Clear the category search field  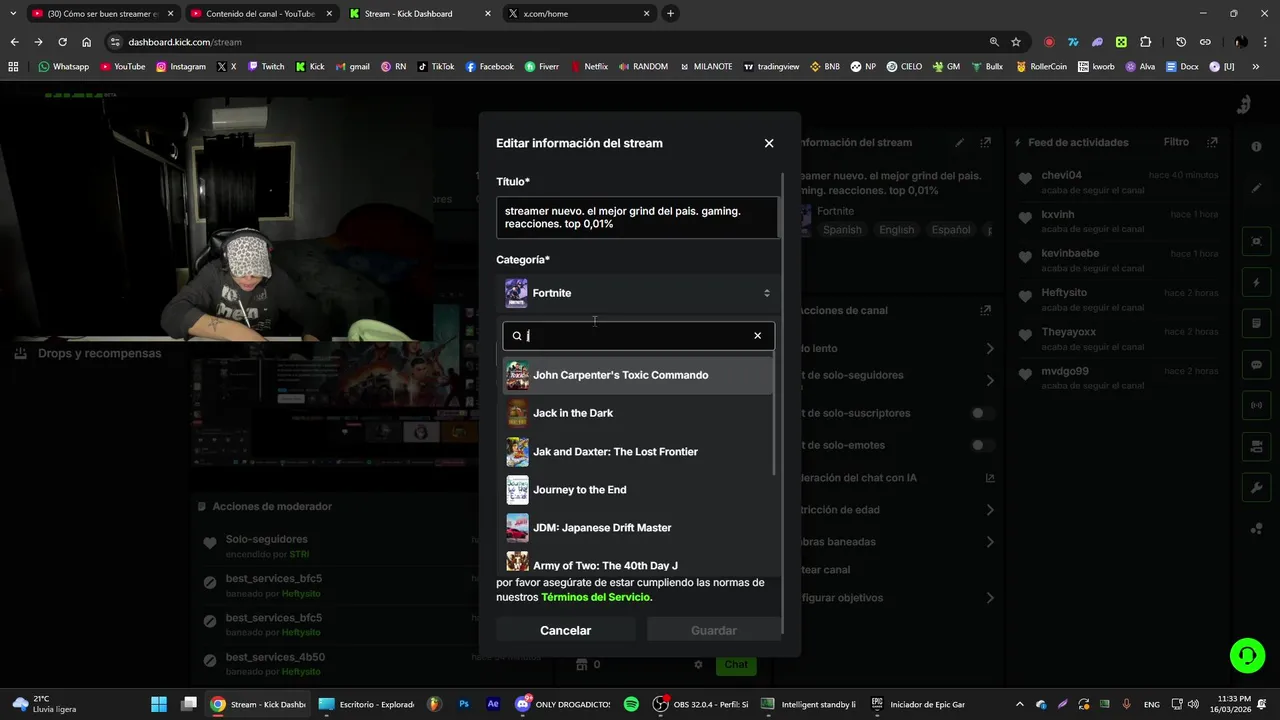757,336
